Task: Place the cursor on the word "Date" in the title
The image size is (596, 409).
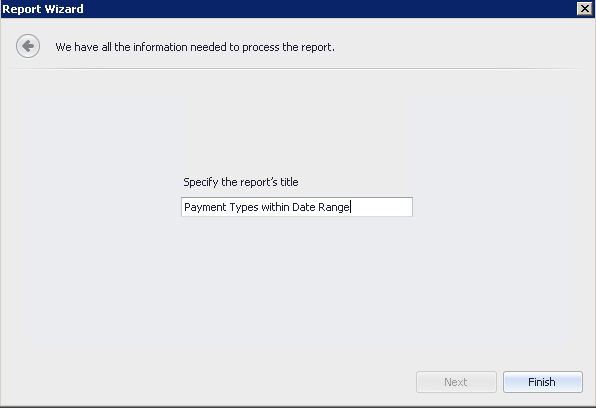Action: (x=304, y=207)
